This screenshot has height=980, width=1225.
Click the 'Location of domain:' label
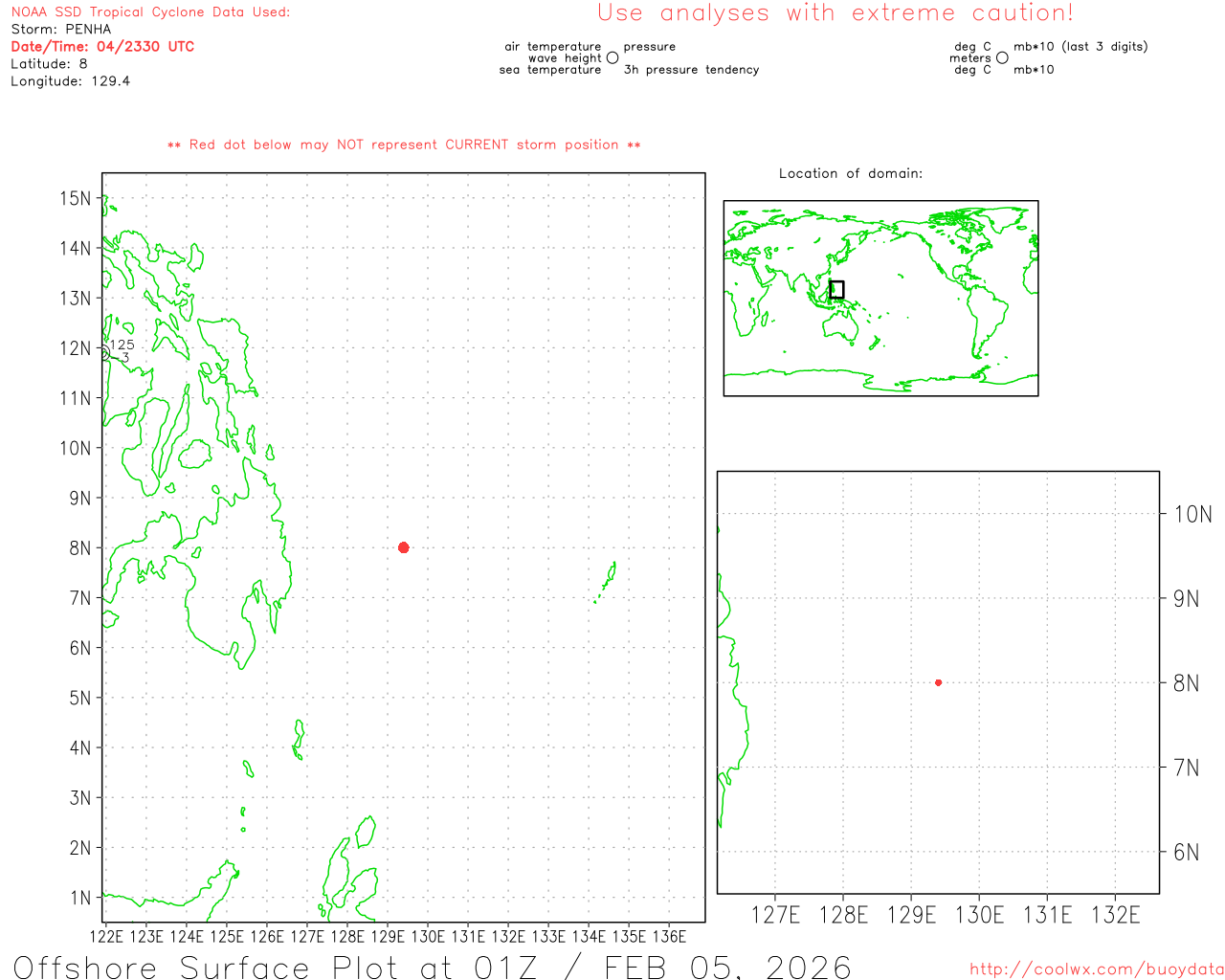850,173
